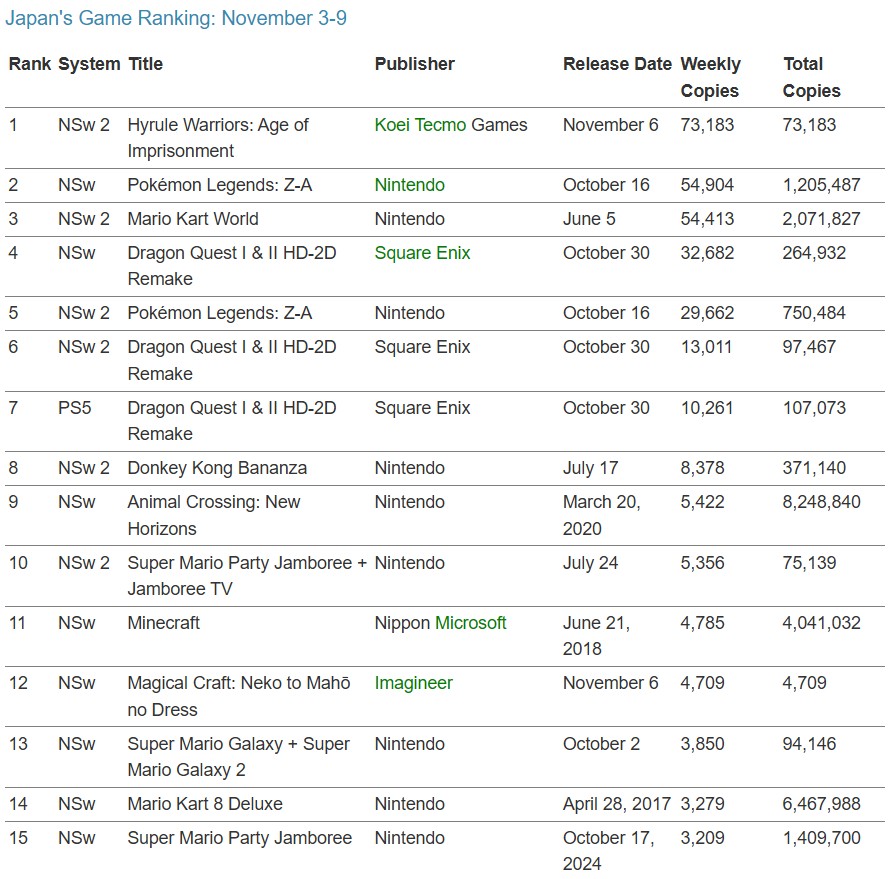
Task: Click the Rank column header
Action: tap(30, 64)
